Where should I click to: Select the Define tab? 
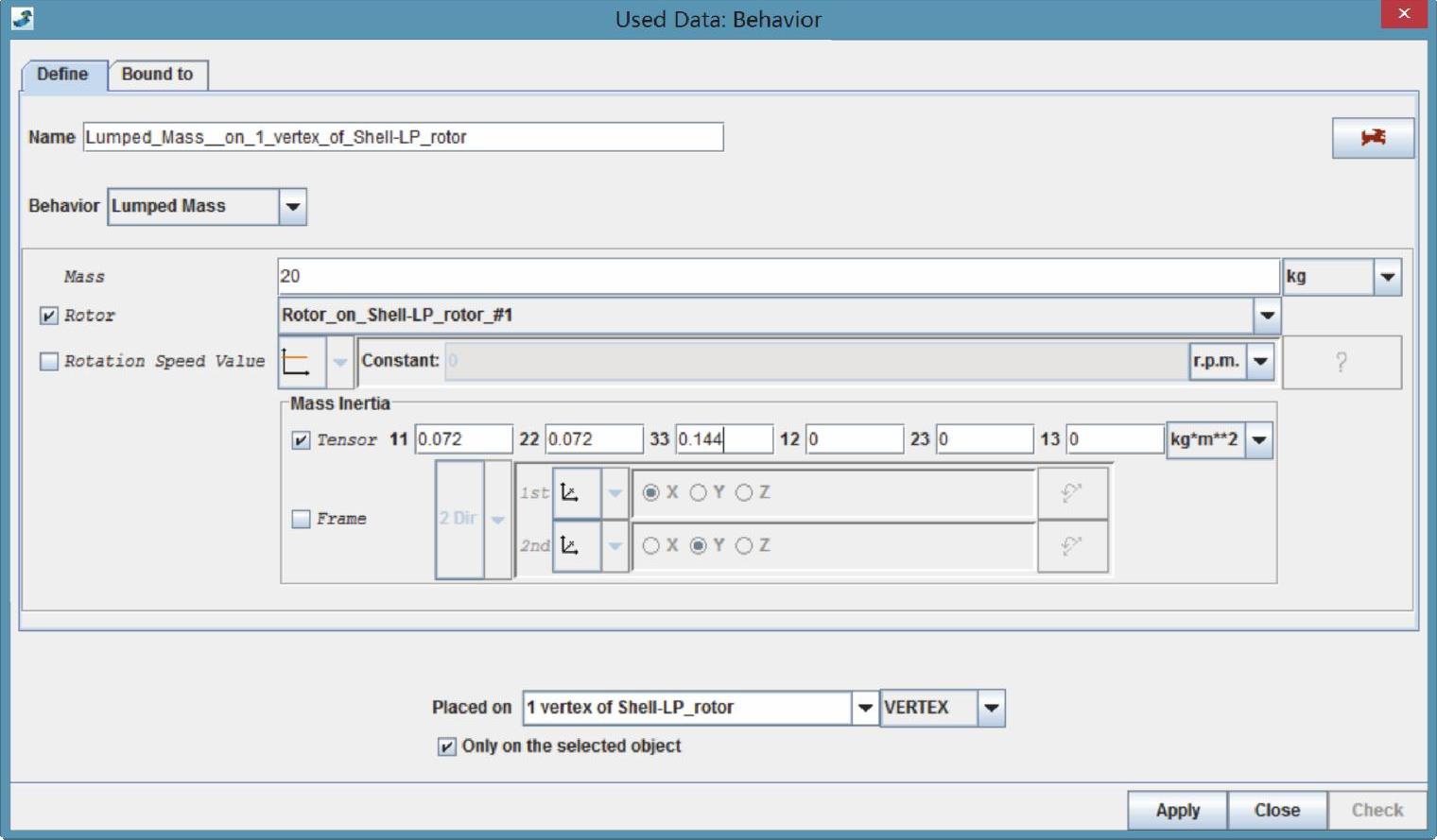coord(62,75)
